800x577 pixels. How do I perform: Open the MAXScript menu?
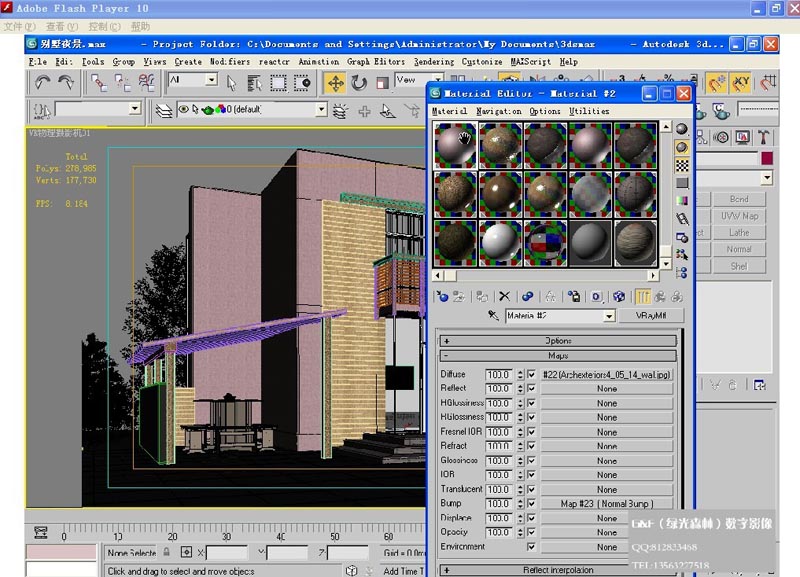click(531, 61)
